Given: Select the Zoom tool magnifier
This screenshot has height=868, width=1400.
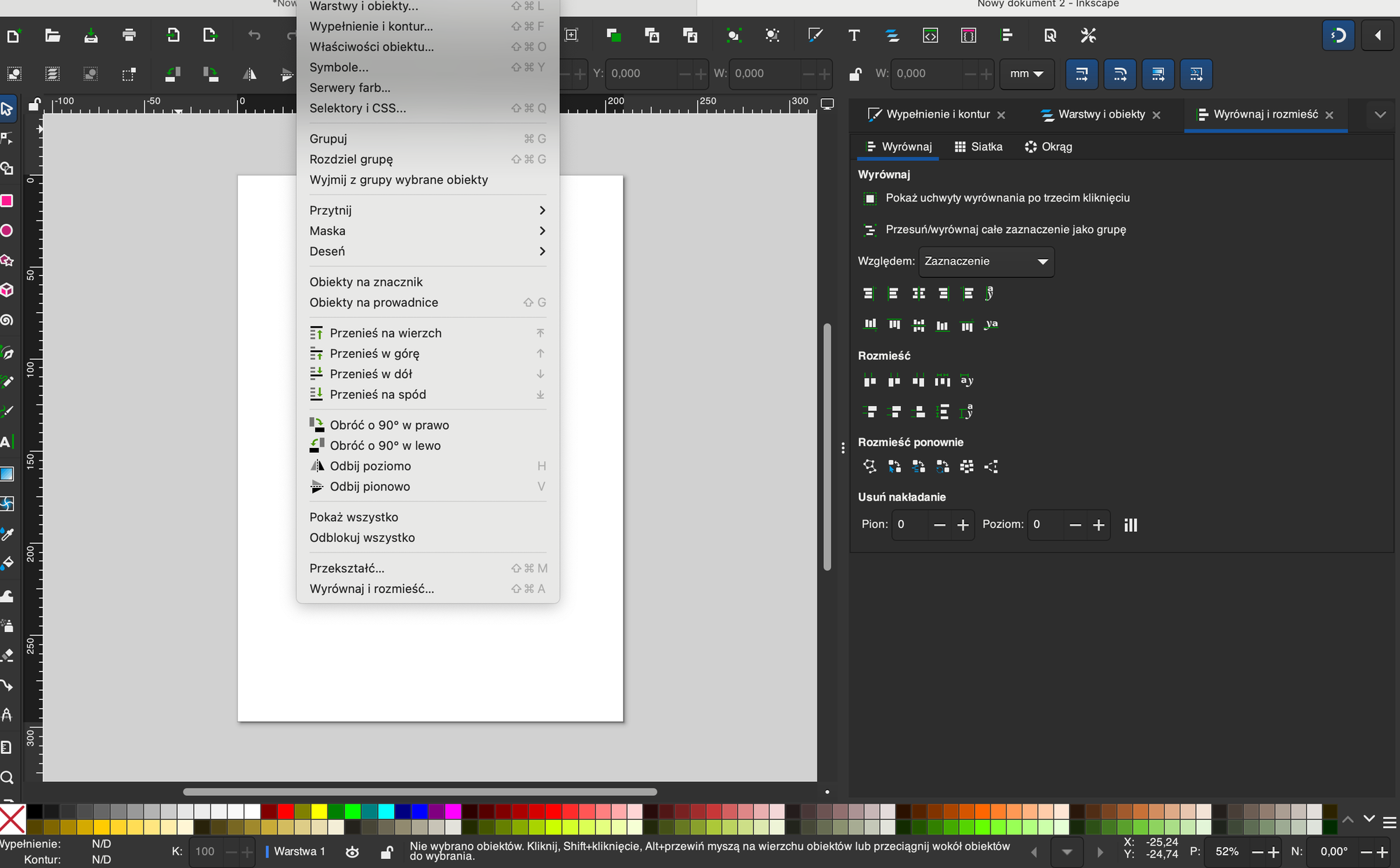Looking at the screenshot, I should 7,778.
